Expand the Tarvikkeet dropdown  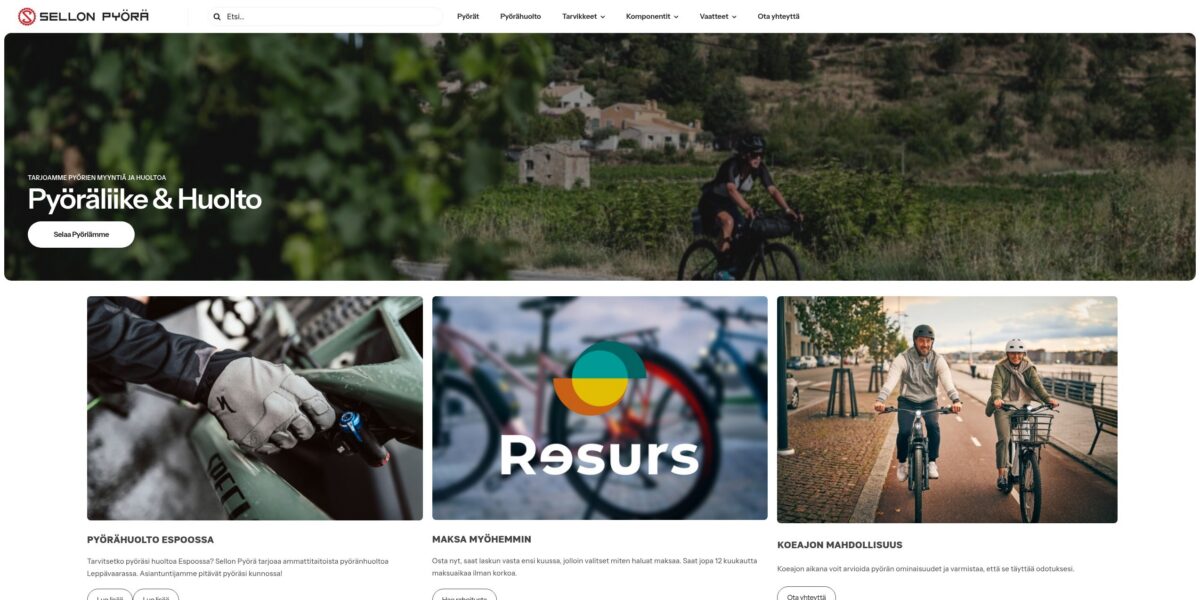point(583,16)
